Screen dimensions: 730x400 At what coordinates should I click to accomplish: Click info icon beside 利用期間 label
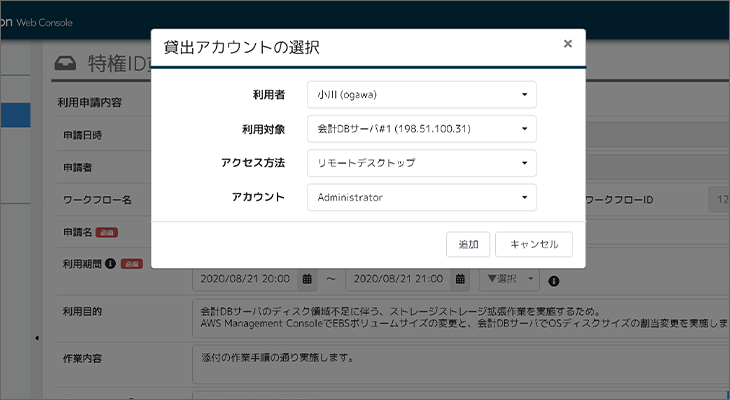click(110, 264)
